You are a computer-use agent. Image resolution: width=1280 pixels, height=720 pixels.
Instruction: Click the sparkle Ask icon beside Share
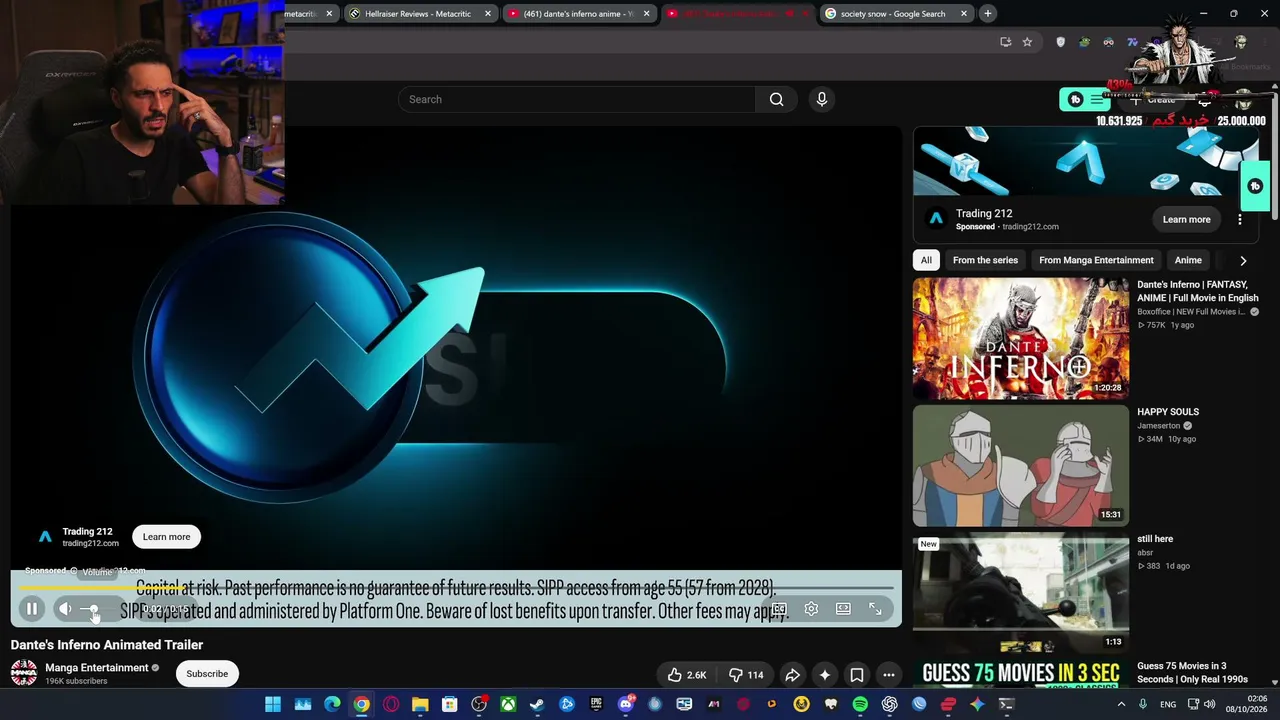pos(824,675)
